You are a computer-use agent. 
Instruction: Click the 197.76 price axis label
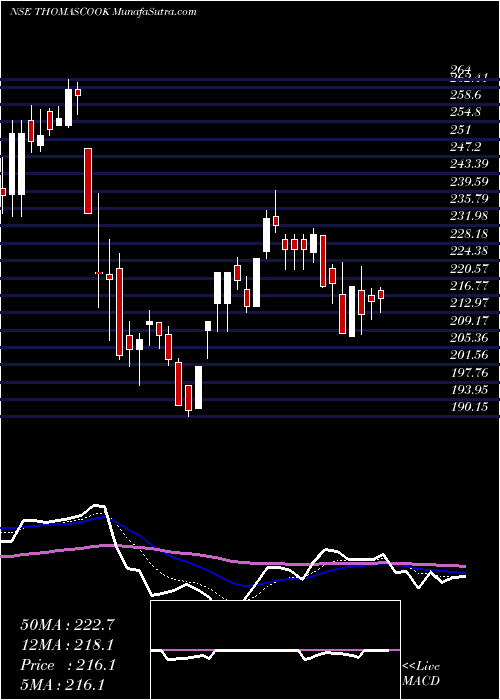pyautogui.click(x=469, y=373)
